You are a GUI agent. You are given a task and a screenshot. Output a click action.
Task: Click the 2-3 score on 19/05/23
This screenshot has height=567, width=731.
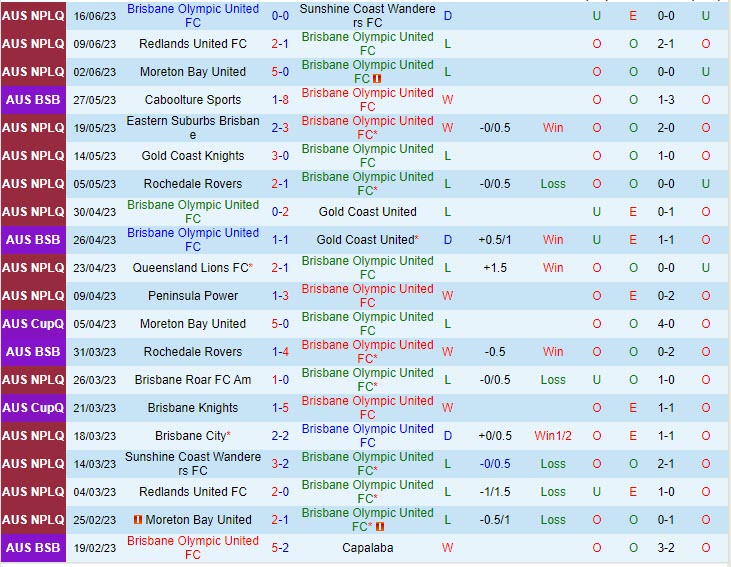pyautogui.click(x=280, y=128)
